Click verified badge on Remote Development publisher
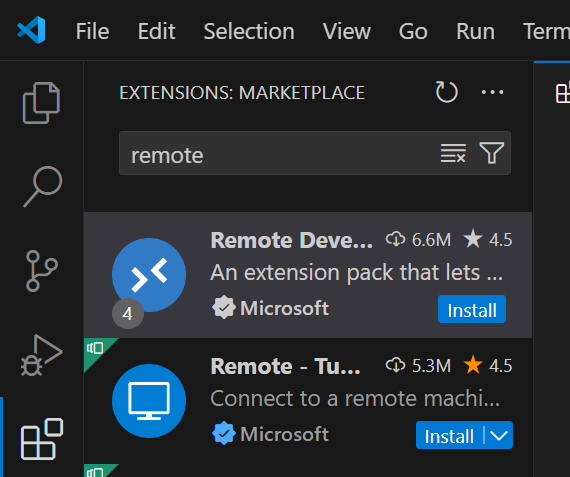570x477 pixels. coord(224,307)
